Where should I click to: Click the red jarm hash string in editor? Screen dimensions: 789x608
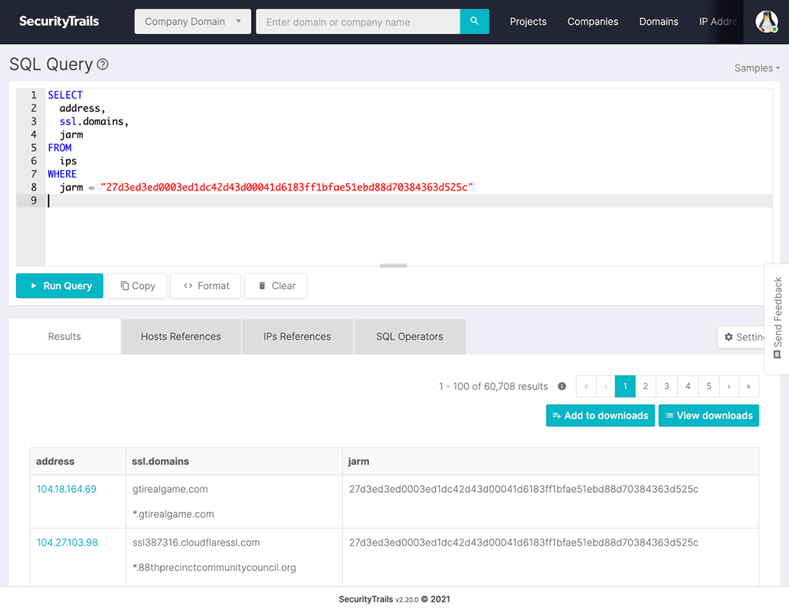point(287,187)
